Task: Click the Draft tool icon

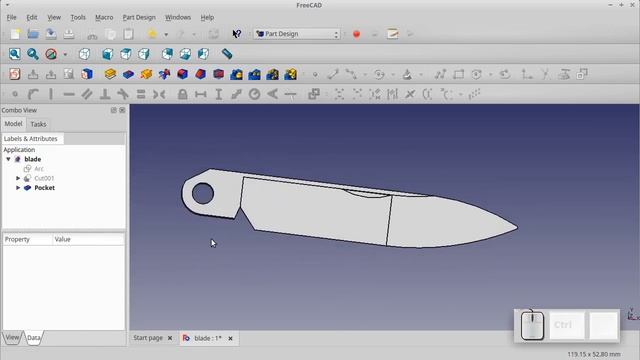Action: pos(219,74)
